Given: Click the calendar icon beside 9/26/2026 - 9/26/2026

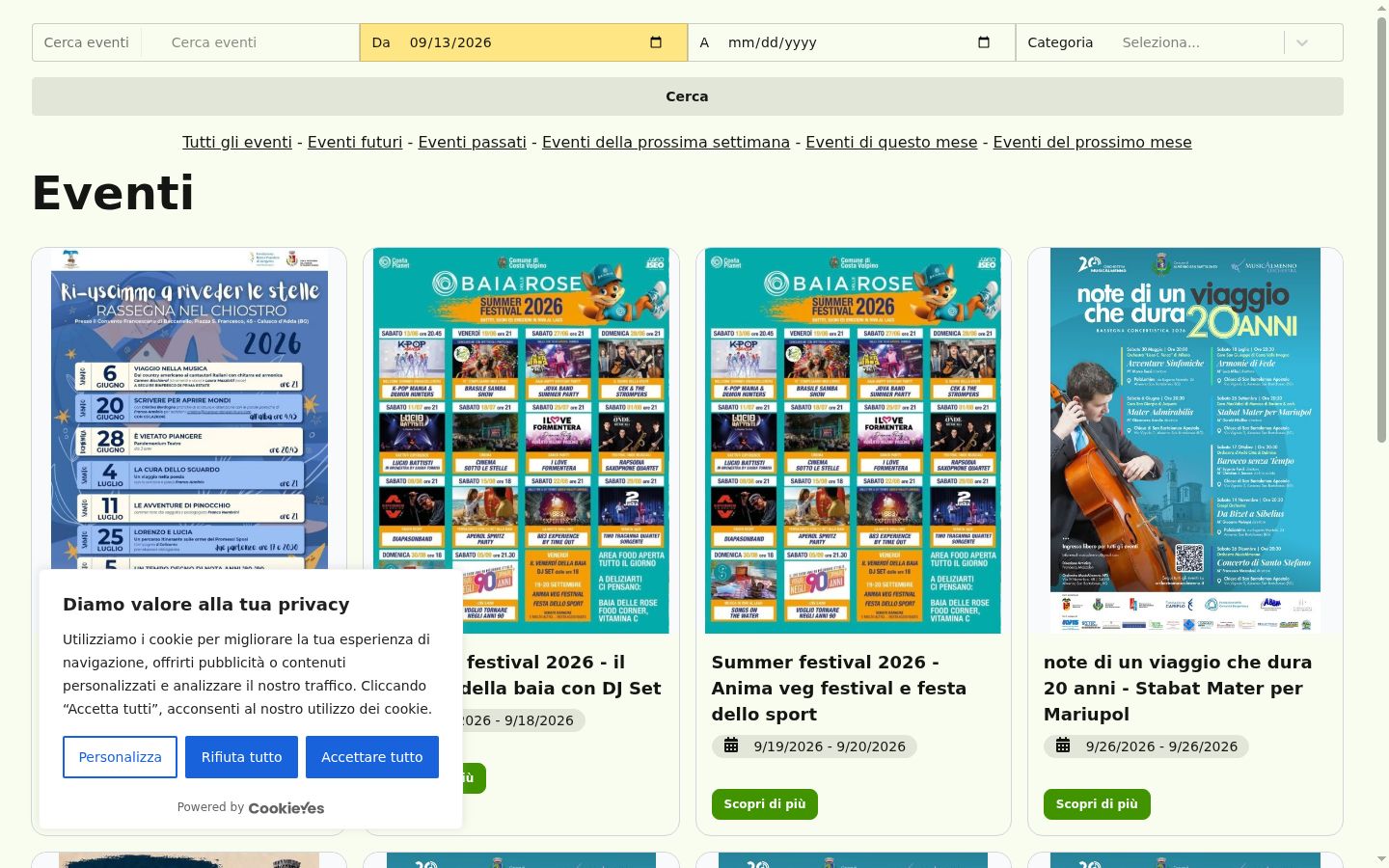Looking at the screenshot, I should point(1063,746).
